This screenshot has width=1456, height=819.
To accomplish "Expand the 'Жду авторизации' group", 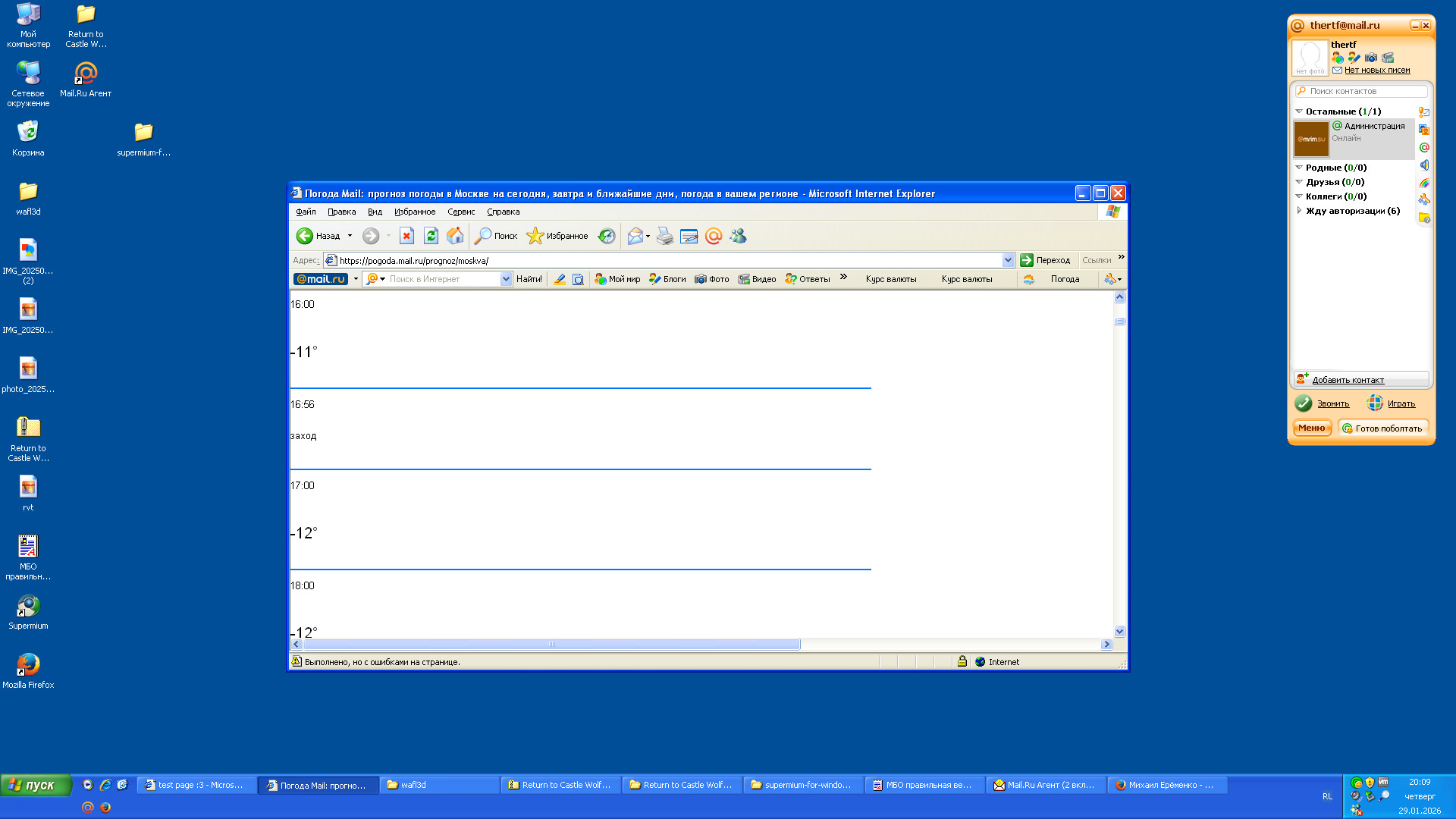I will (x=1299, y=211).
